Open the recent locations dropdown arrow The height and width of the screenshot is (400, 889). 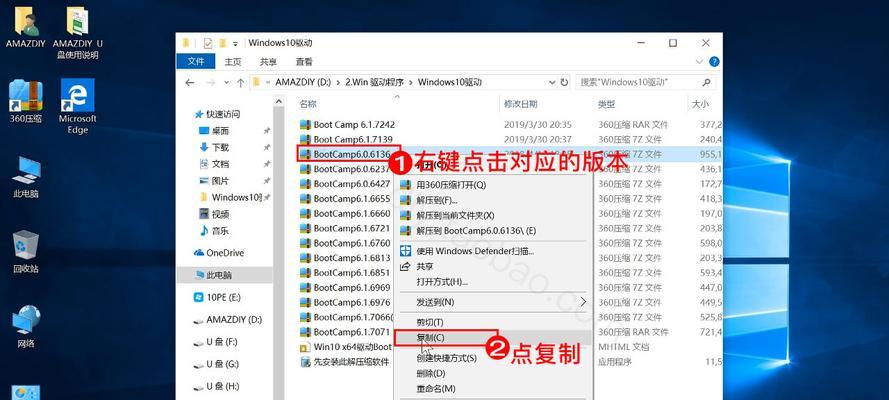pos(227,83)
